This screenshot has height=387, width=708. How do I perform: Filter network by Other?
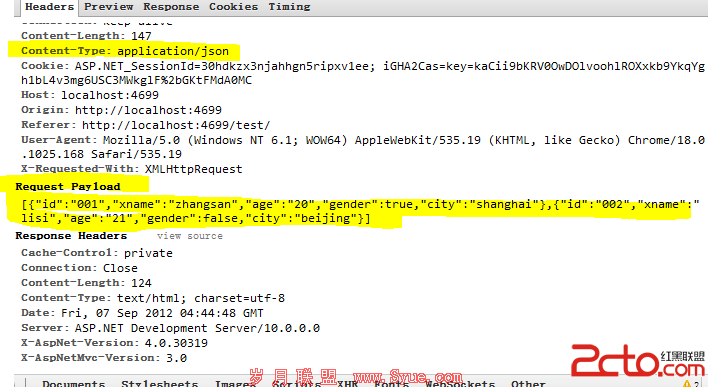(528, 383)
